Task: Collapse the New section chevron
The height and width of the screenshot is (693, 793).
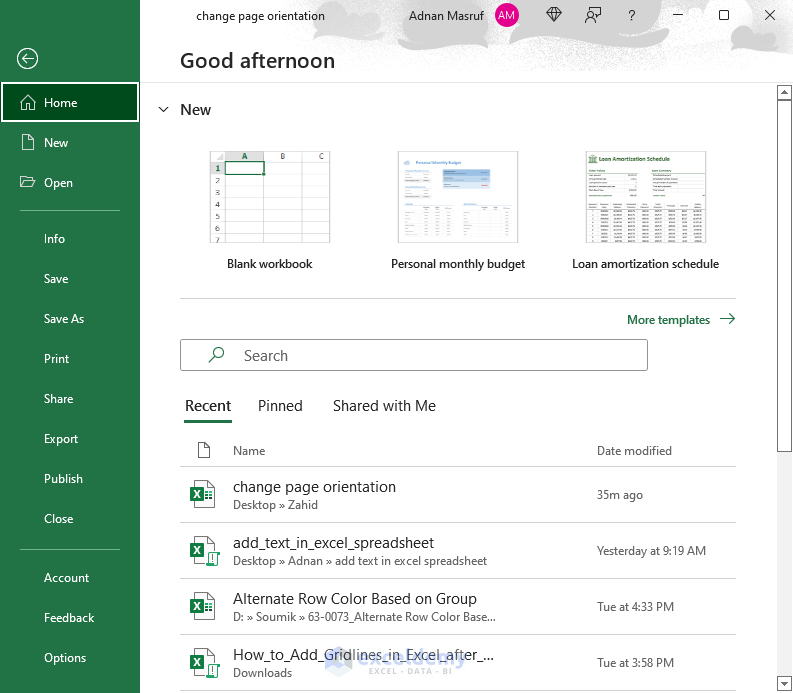Action: [163, 109]
